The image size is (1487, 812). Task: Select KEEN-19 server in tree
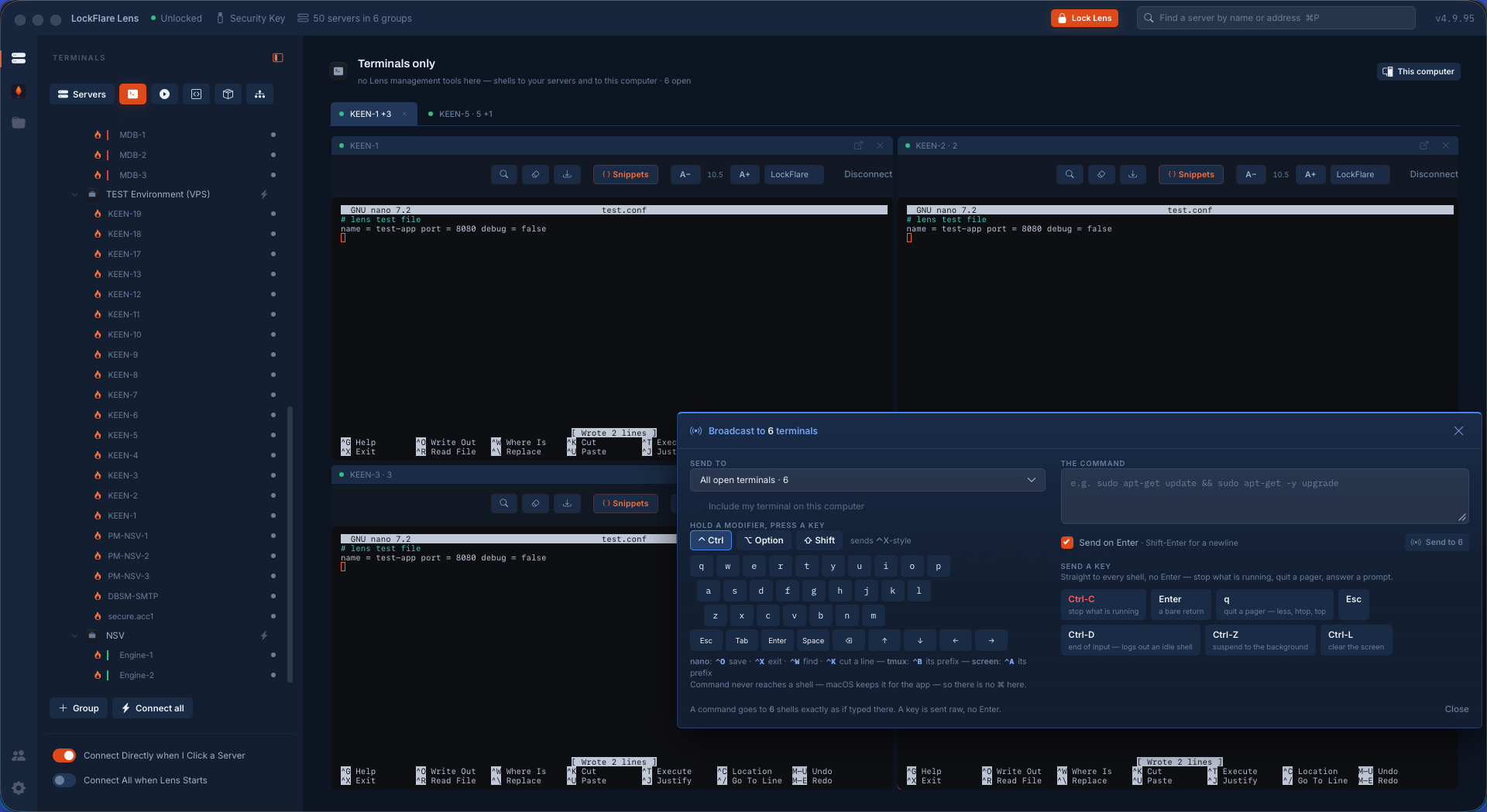(x=125, y=214)
